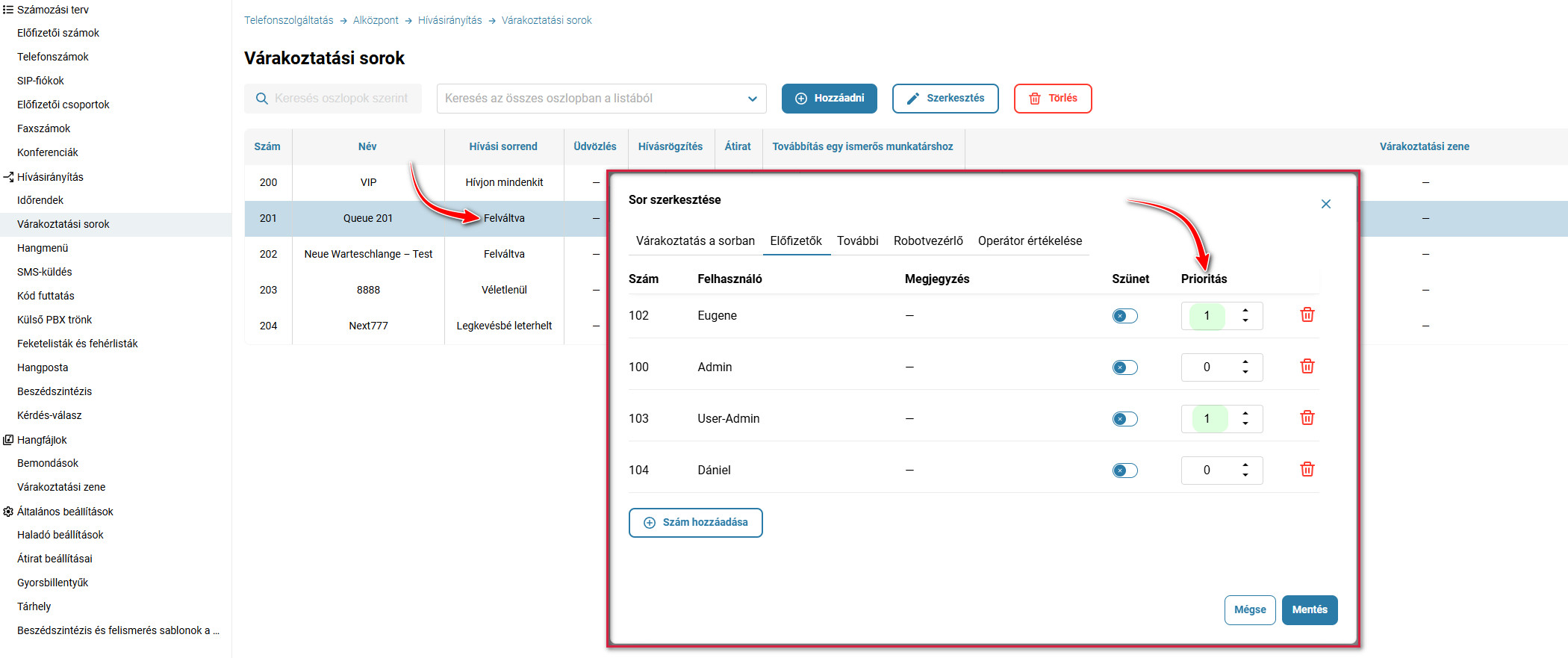Delete subscriber Admin with the trash icon

tap(1307, 367)
